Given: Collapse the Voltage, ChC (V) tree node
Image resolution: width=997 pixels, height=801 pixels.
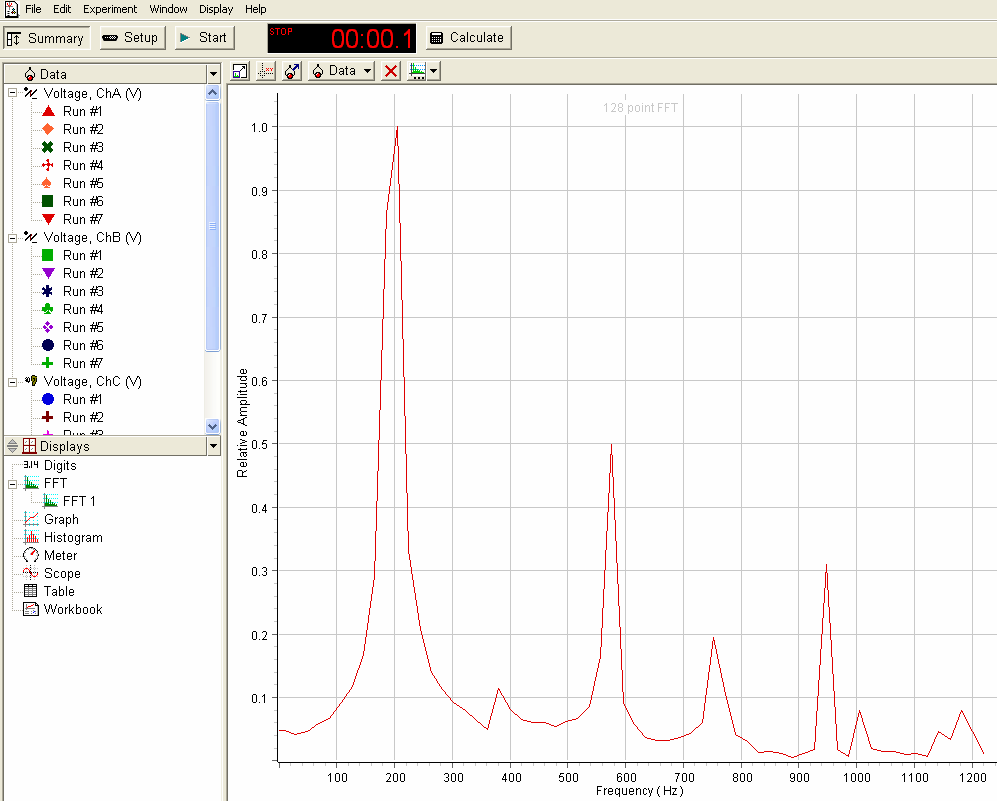Looking at the screenshot, I should pos(12,382).
